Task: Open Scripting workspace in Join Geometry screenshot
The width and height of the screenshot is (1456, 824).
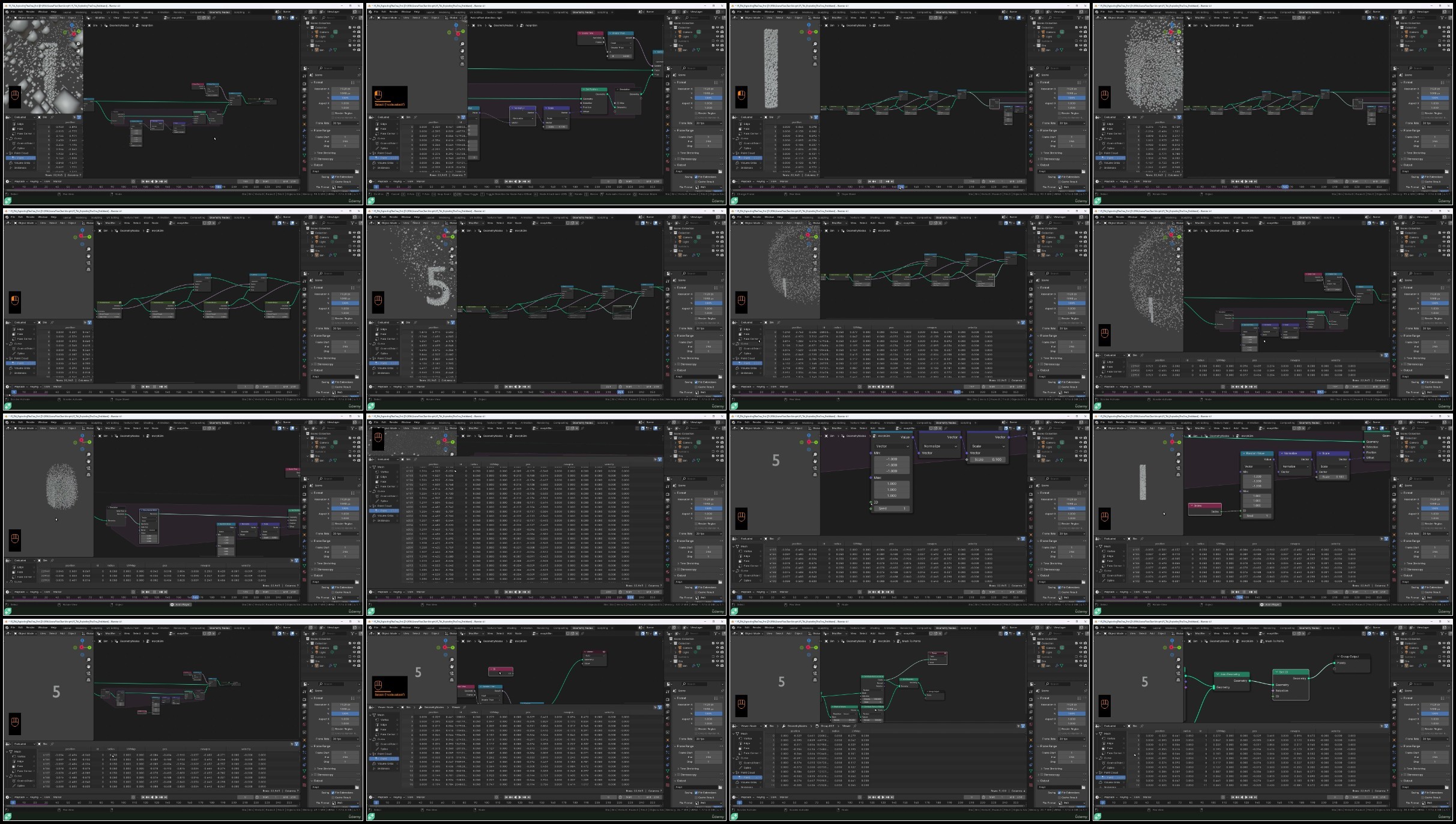Action: (1329, 628)
